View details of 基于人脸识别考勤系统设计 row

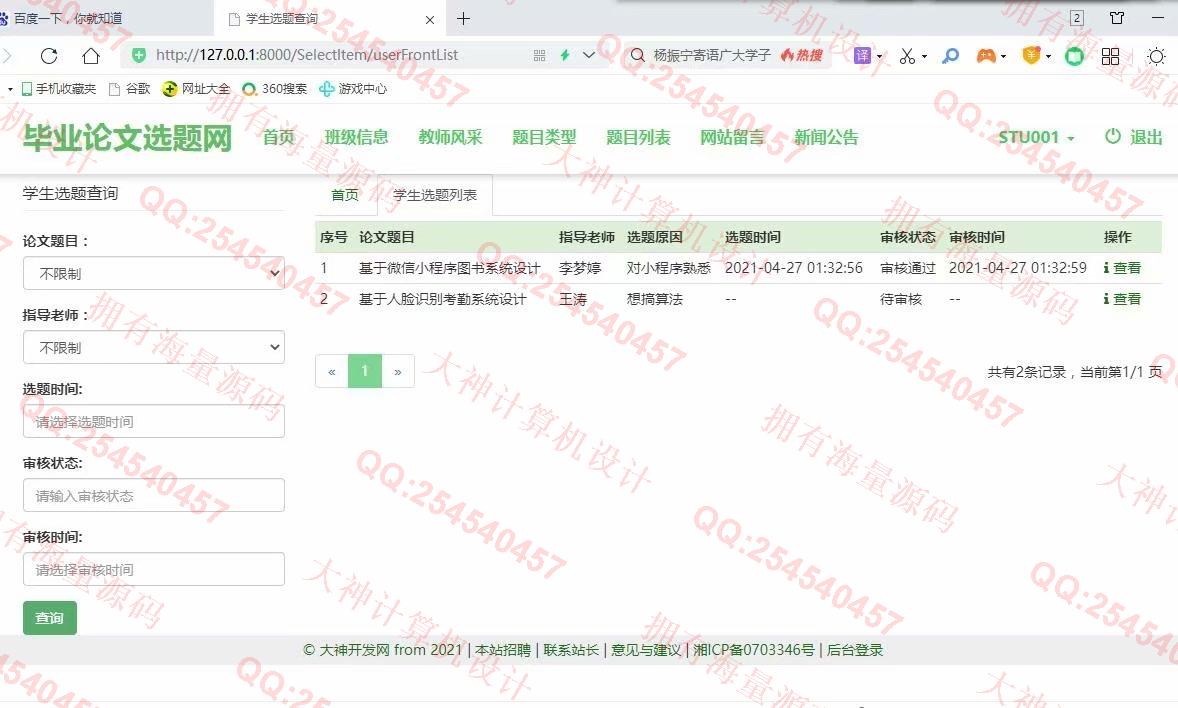1122,299
